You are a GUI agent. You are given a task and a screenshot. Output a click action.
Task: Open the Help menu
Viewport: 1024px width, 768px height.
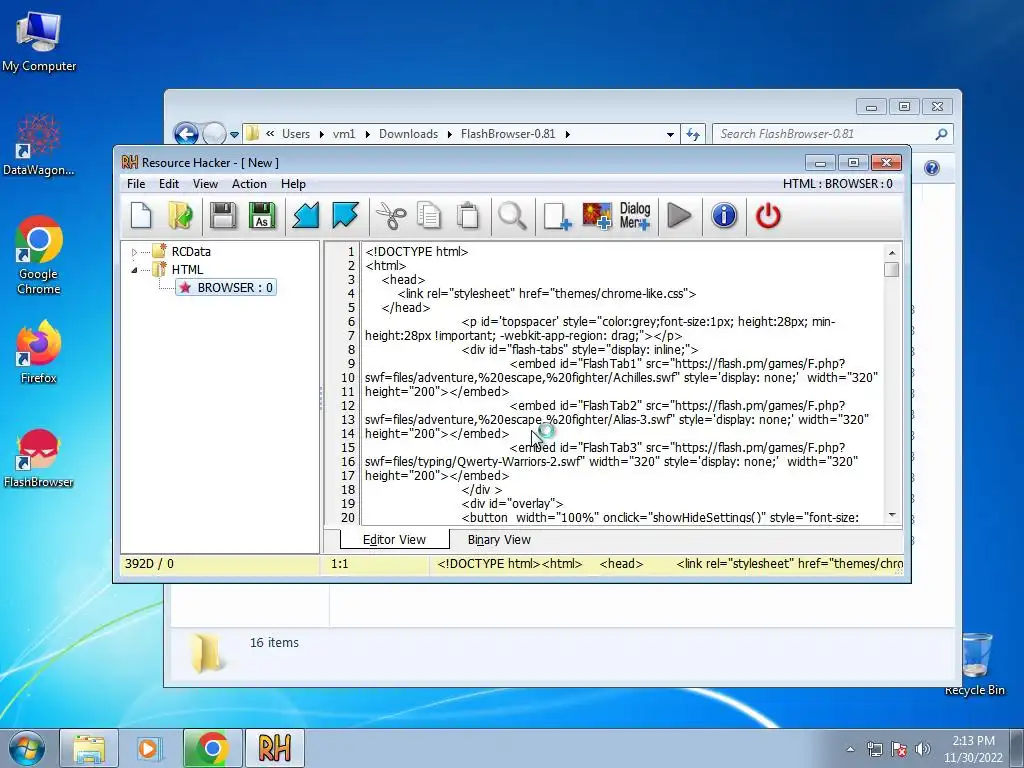pyautogui.click(x=293, y=184)
